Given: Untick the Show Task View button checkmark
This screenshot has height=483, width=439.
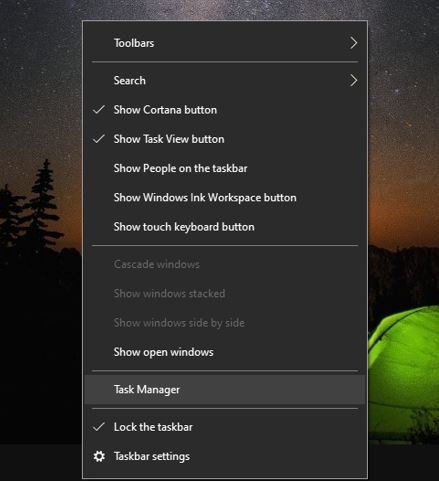Looking at the screenshot, I should tap(99, 139).
